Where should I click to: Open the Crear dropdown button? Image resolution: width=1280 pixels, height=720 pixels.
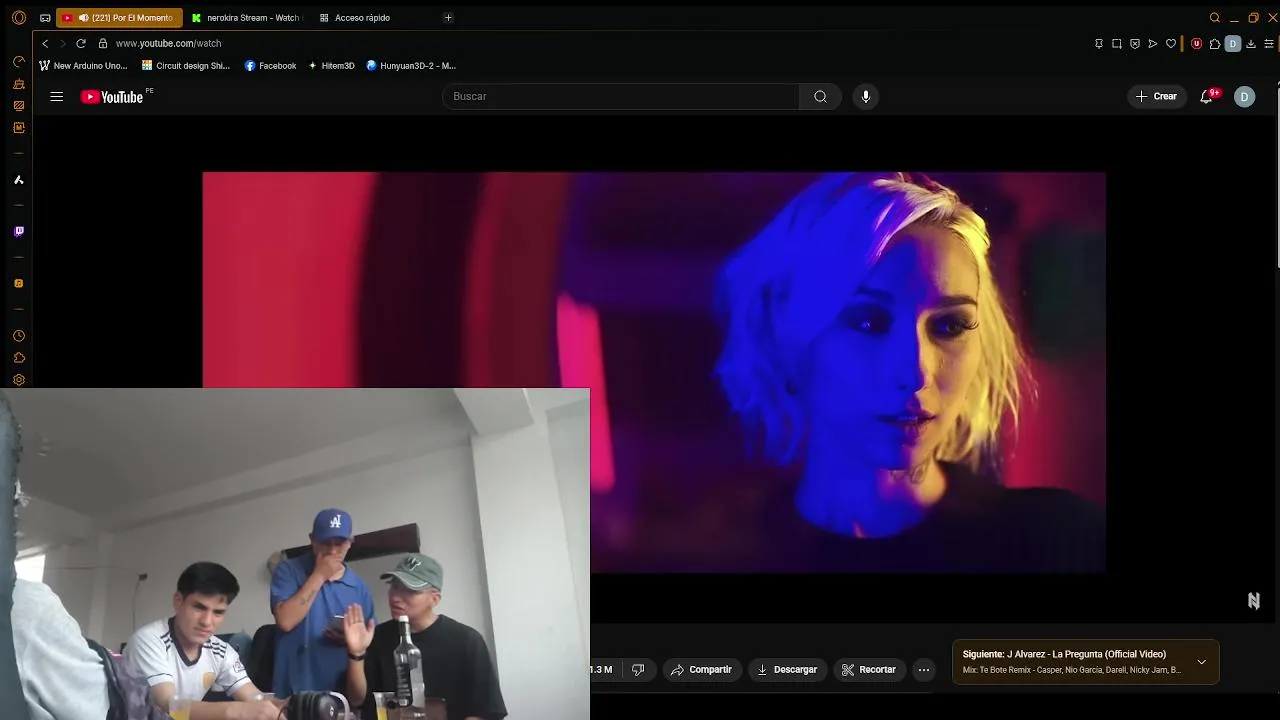point(1157,97)
